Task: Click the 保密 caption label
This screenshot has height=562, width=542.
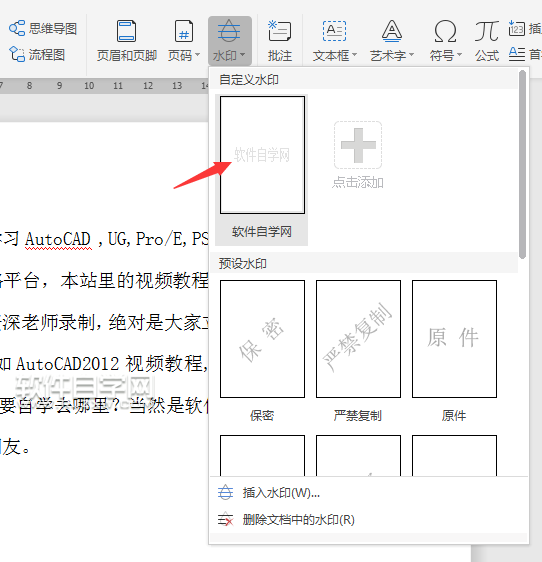Action: [262, 416]
